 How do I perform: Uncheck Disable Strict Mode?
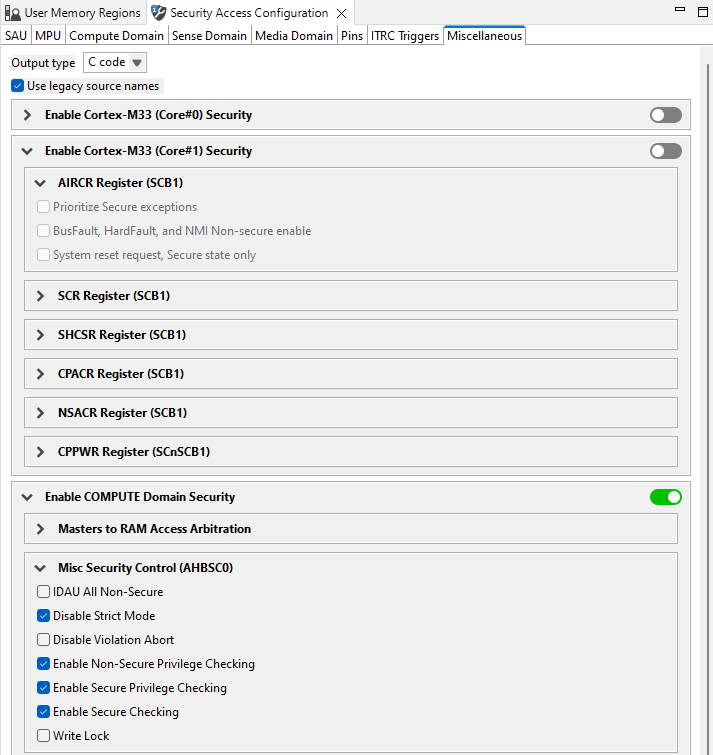[43, 616]
